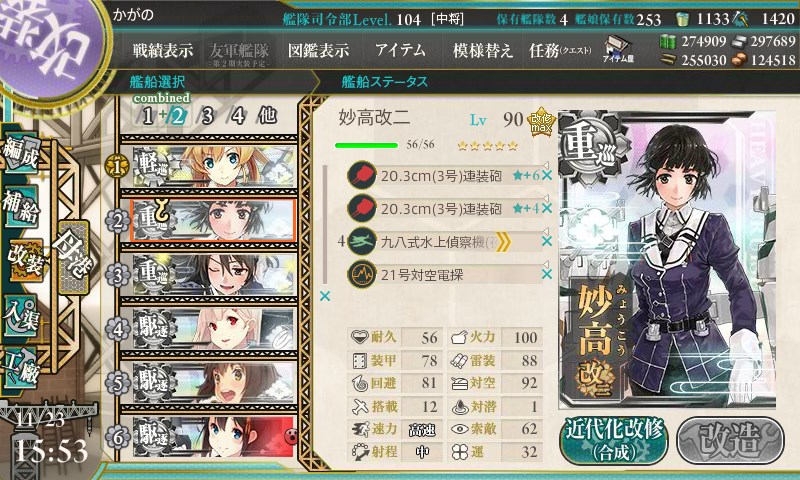Remove the 九八式水上偵察機 with its X
Image resolution: width=800 pixels, height=480 pixels.
(546, 241)
